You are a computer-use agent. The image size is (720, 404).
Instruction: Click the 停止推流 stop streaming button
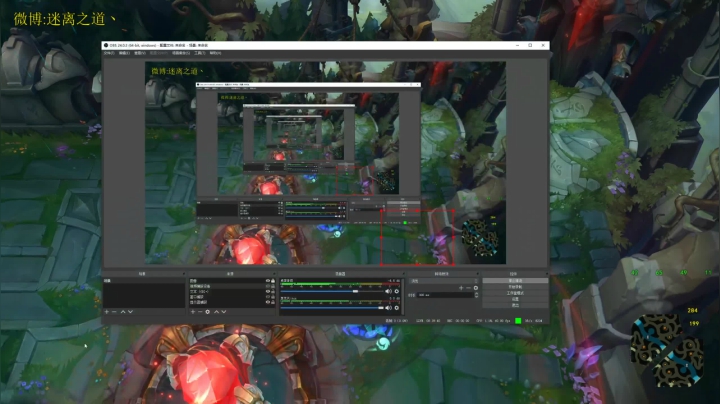click(x=515, y=281)
